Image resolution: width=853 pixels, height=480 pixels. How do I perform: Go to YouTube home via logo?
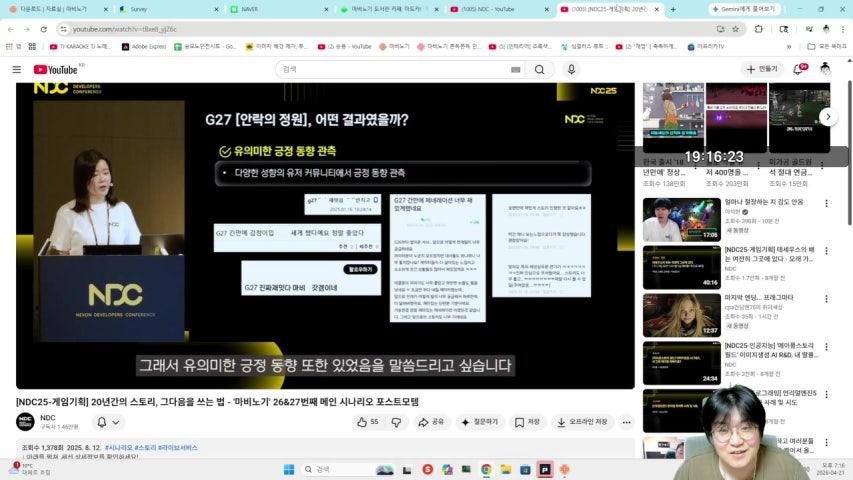tap(55, 70)
